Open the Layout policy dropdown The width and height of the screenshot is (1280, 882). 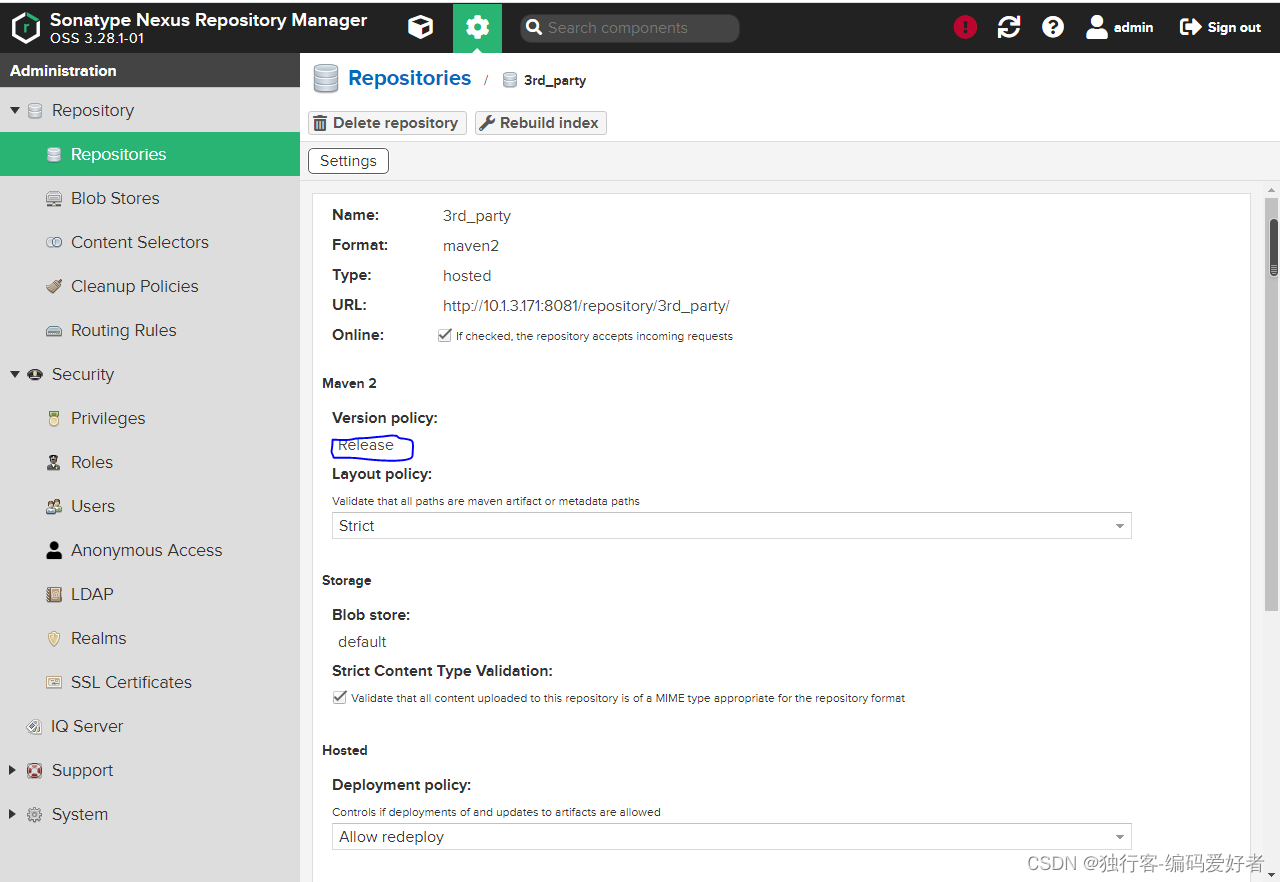click(1118, 525)
